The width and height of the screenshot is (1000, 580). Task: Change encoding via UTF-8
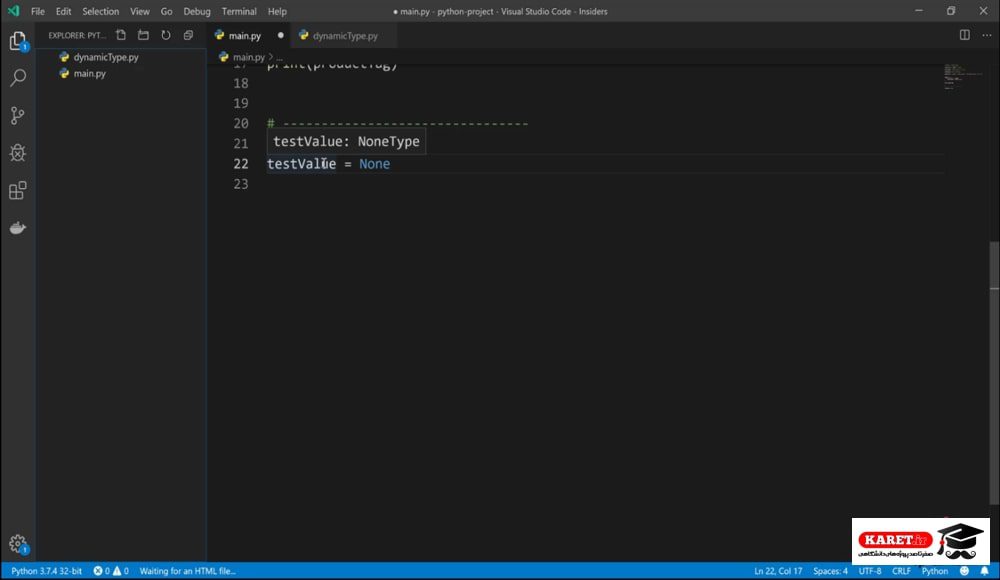870,571
